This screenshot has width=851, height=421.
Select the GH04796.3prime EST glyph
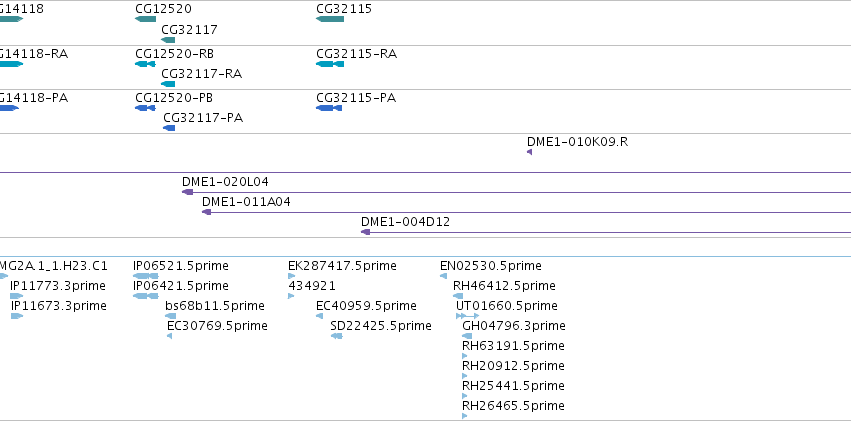tap(467, 336)
